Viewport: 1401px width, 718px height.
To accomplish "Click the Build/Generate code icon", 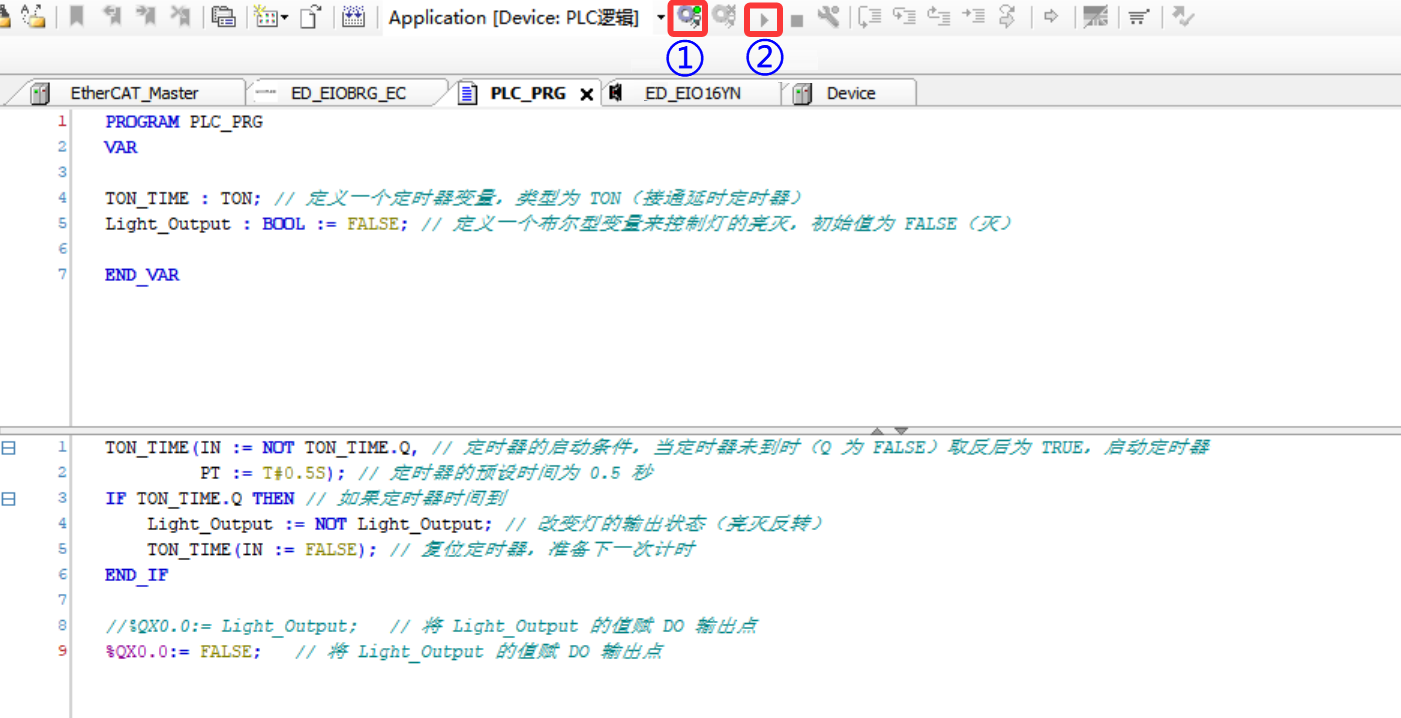I will 353,18.
